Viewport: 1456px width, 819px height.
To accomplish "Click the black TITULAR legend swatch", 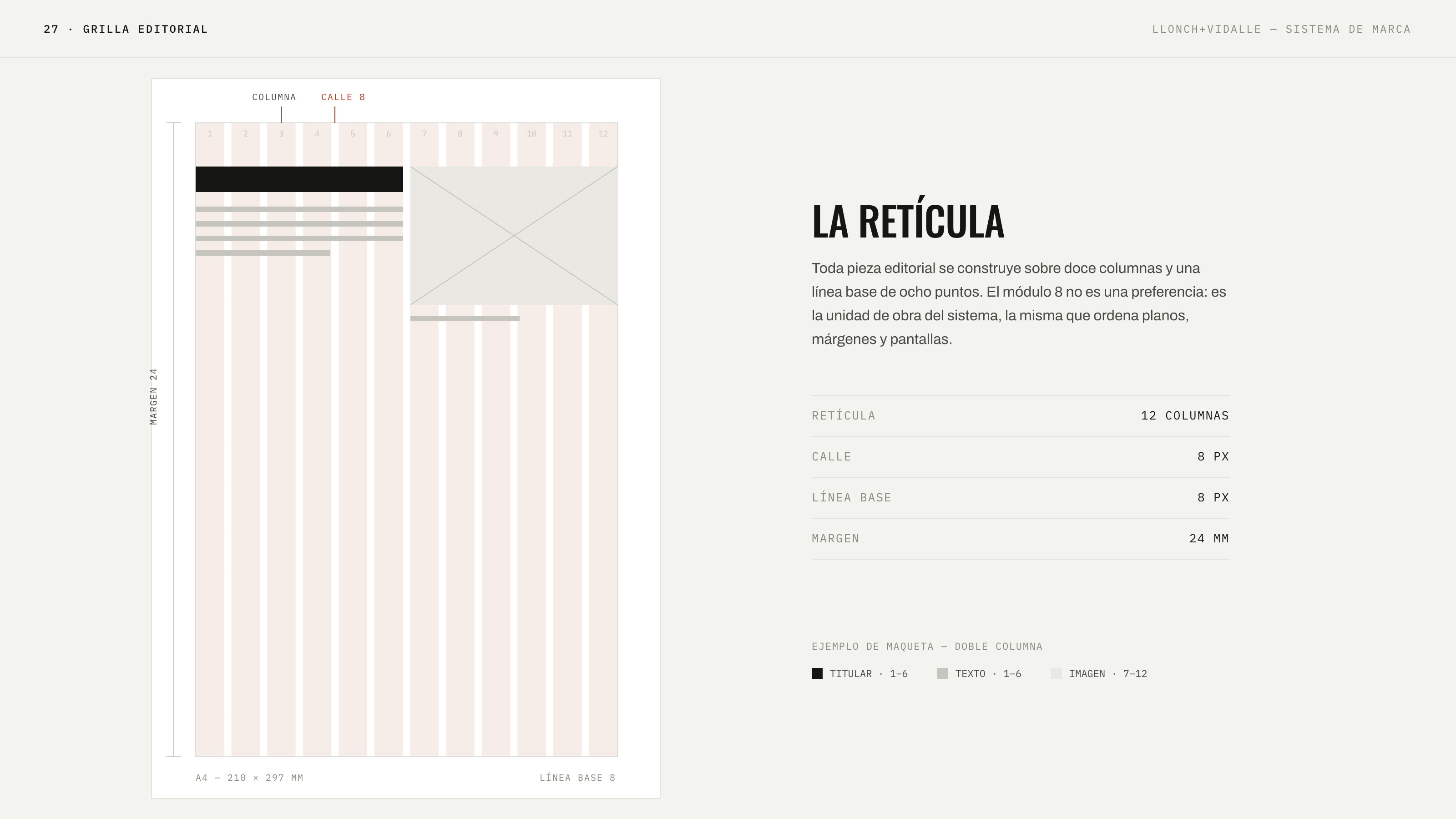I will pyautogui.click(x=817, y=673).
